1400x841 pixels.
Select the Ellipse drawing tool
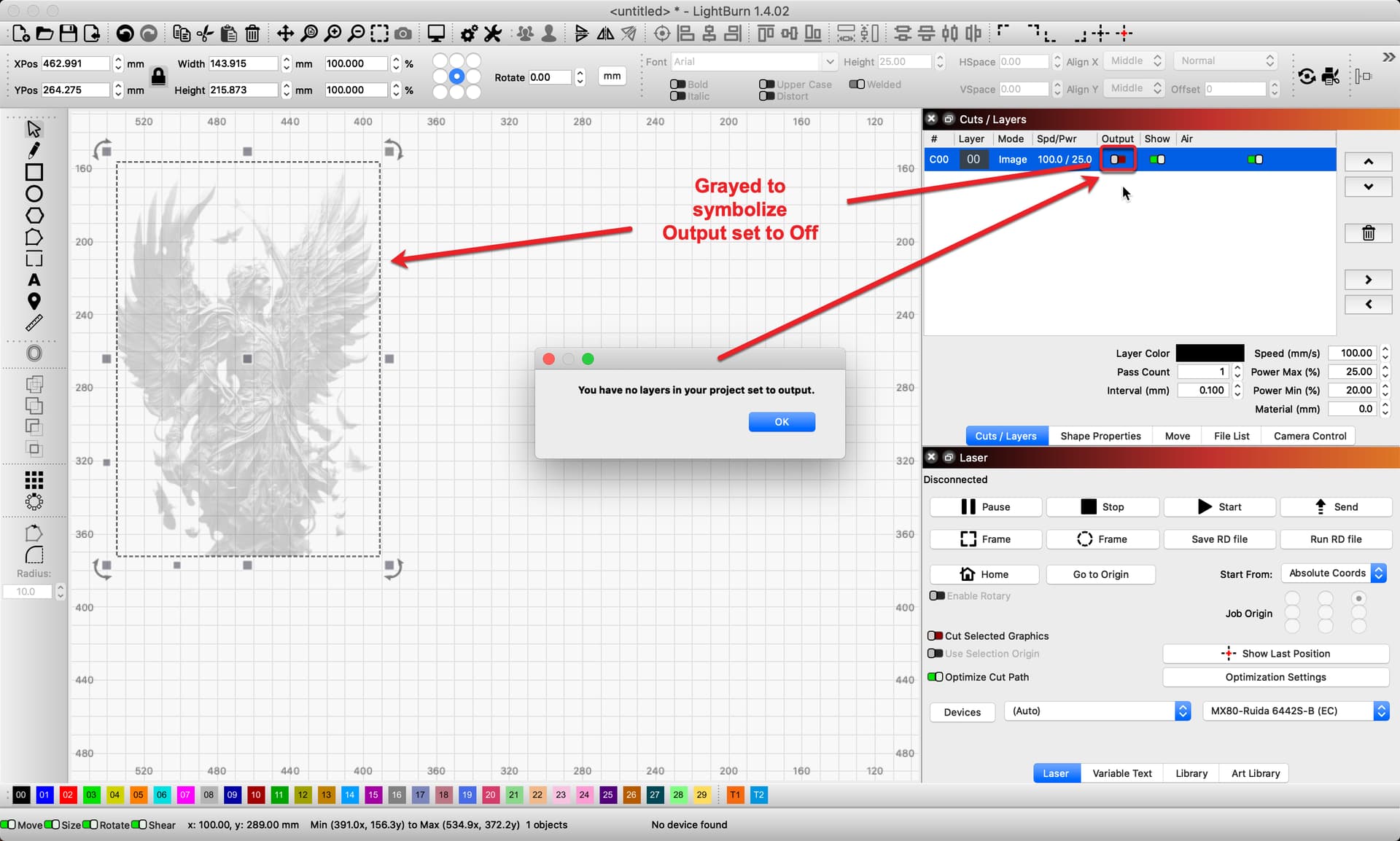tap(34, 194)
